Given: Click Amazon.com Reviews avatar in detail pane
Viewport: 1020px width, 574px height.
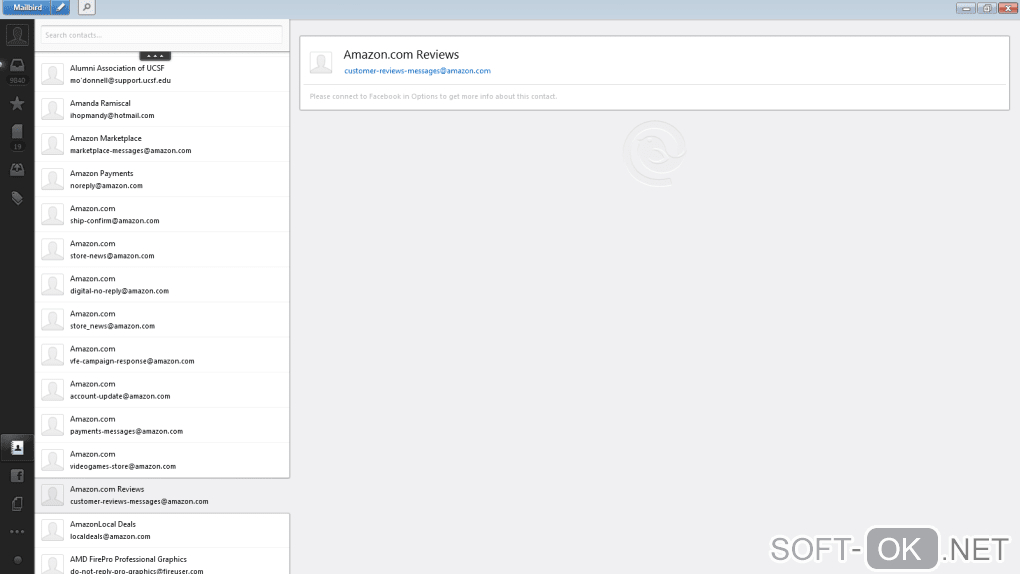Looking at the screenshot, I should [x=321, y=62].
